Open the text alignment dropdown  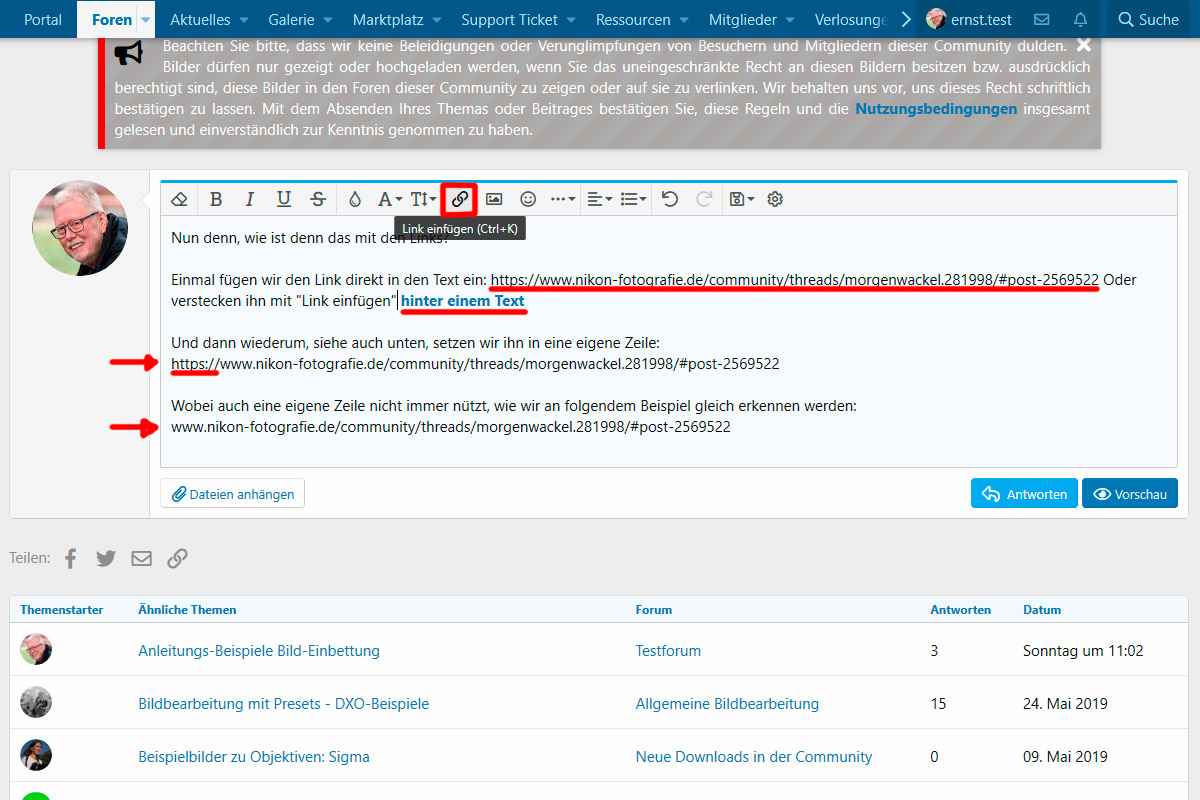tap(599, 199)
